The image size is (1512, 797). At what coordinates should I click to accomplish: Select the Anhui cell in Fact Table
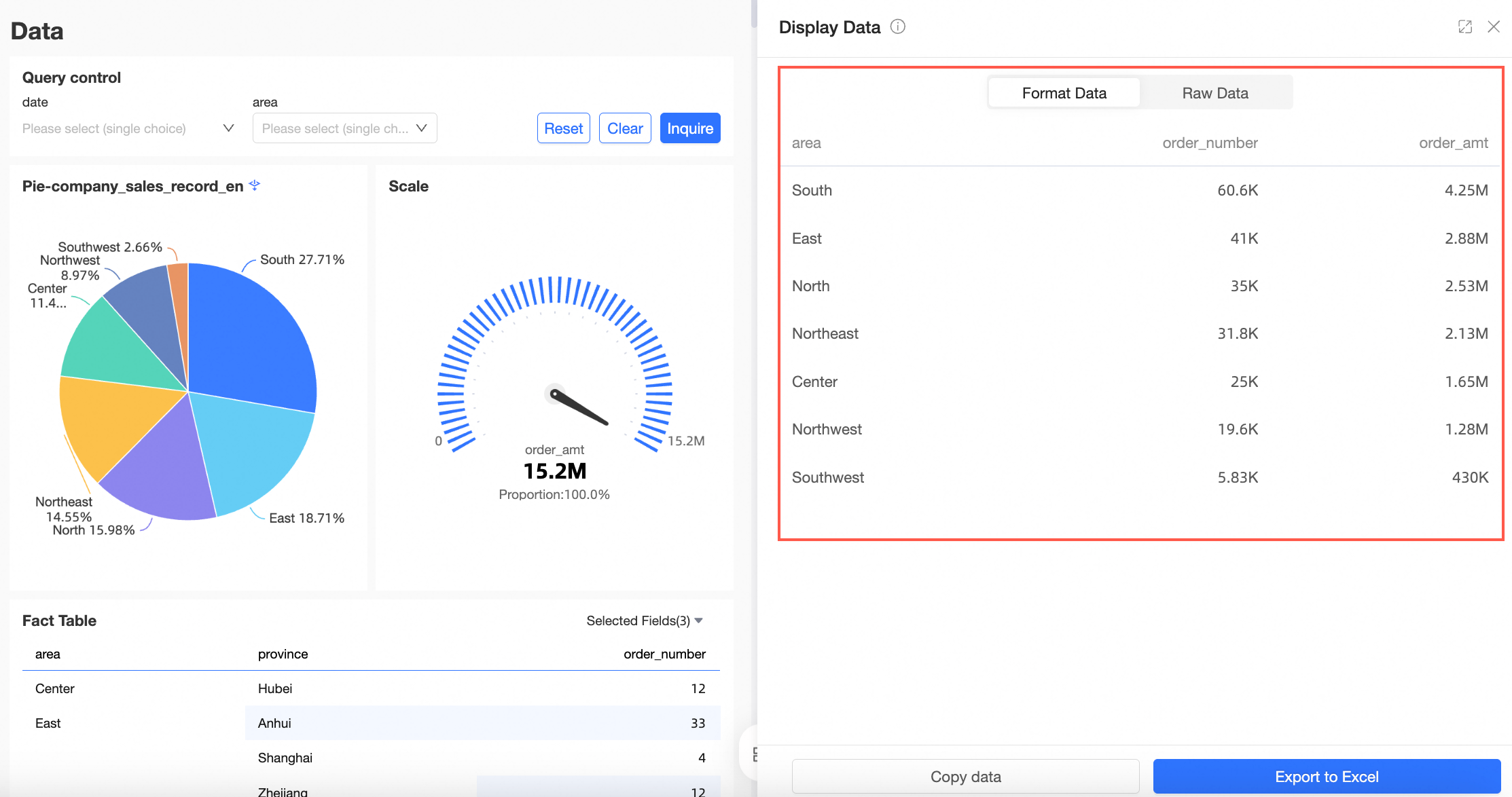pyautogui.click(x=274, y=723)
